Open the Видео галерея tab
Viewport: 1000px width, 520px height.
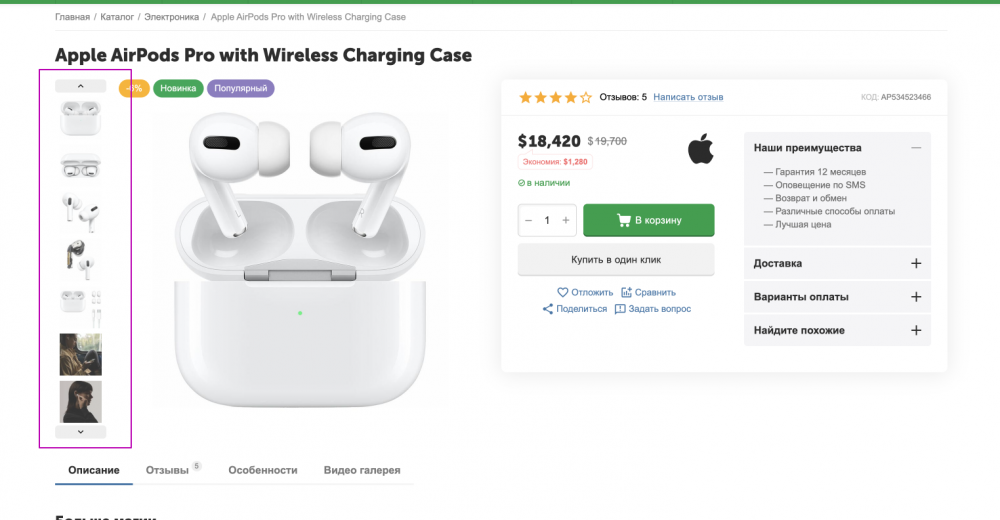point(362,470)
